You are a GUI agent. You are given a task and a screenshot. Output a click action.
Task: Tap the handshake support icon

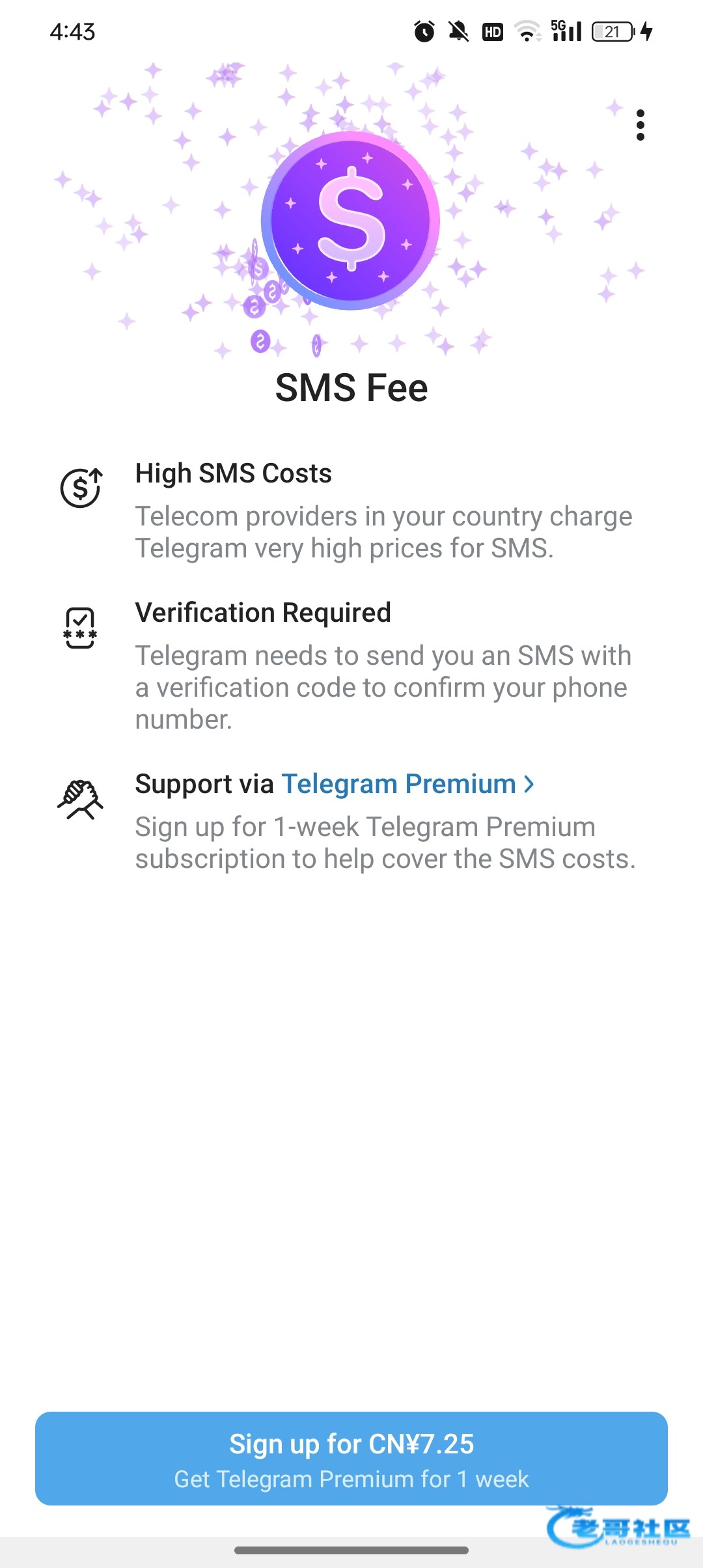click(x=80, y=799)
